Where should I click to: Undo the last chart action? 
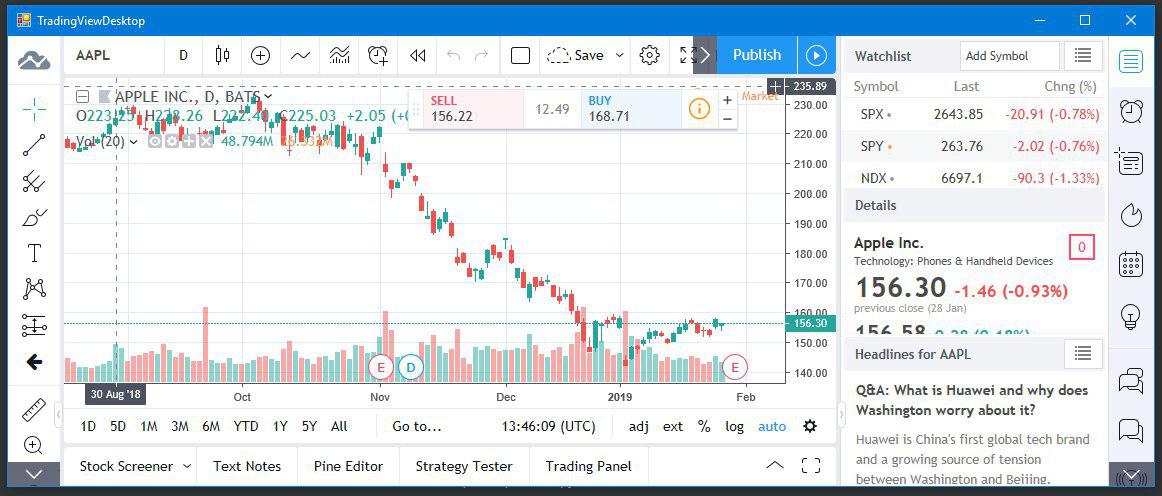[x=454, y=55]
